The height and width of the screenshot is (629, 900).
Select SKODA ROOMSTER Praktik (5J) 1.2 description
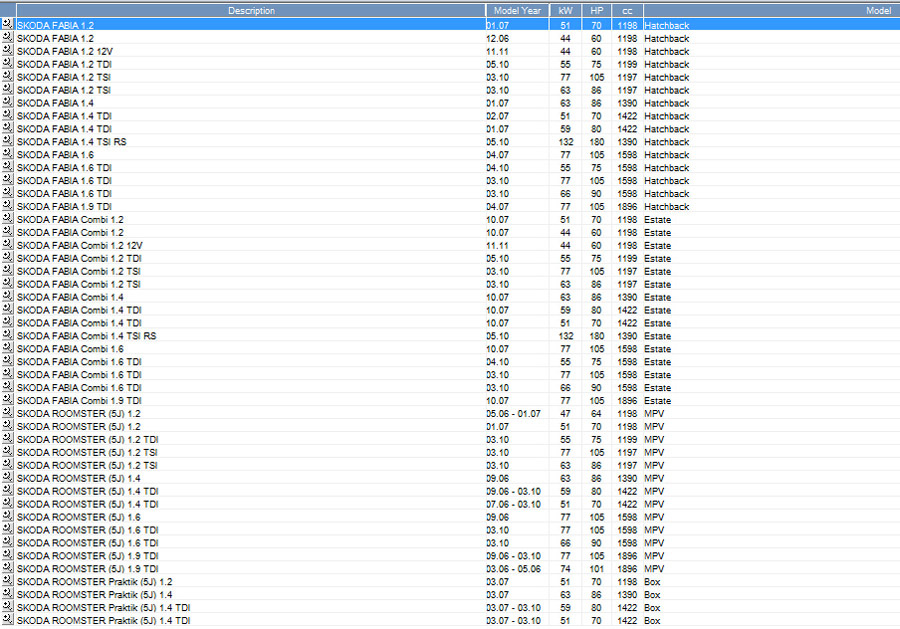coord(95,582)
